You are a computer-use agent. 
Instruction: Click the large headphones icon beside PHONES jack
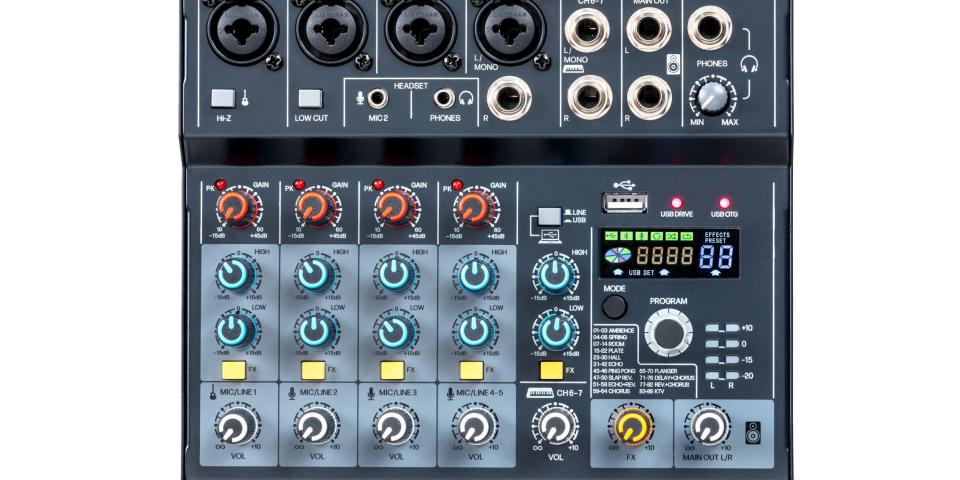coord(749,64)
